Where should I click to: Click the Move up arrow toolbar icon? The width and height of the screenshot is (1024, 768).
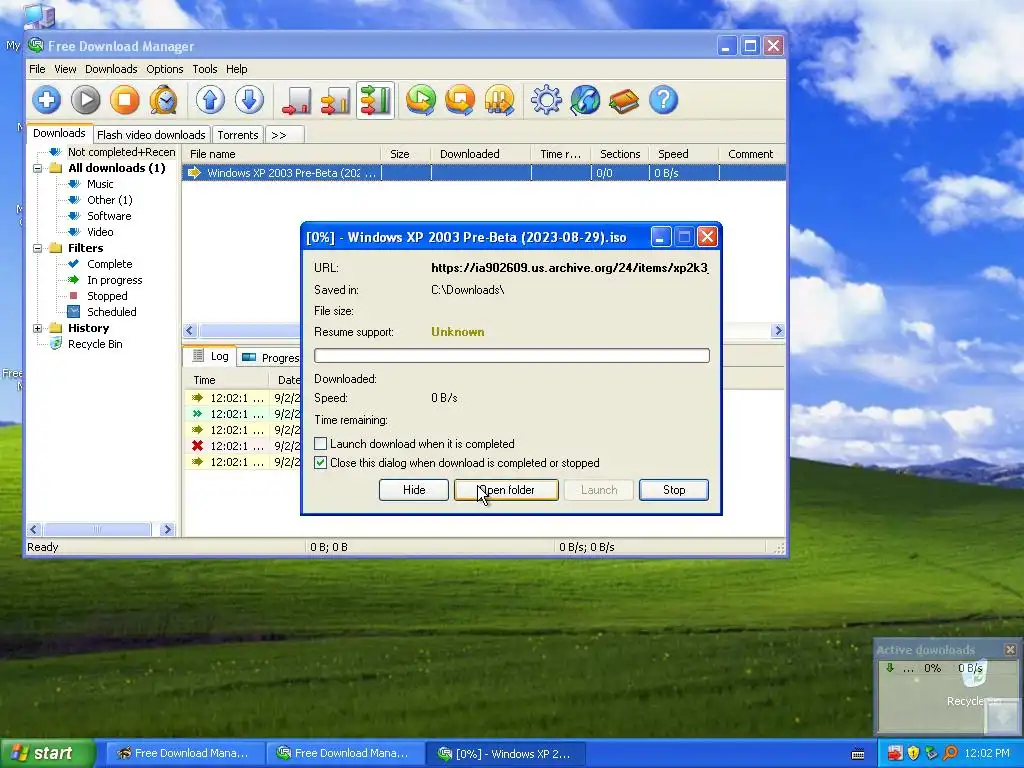coord(210,100)
